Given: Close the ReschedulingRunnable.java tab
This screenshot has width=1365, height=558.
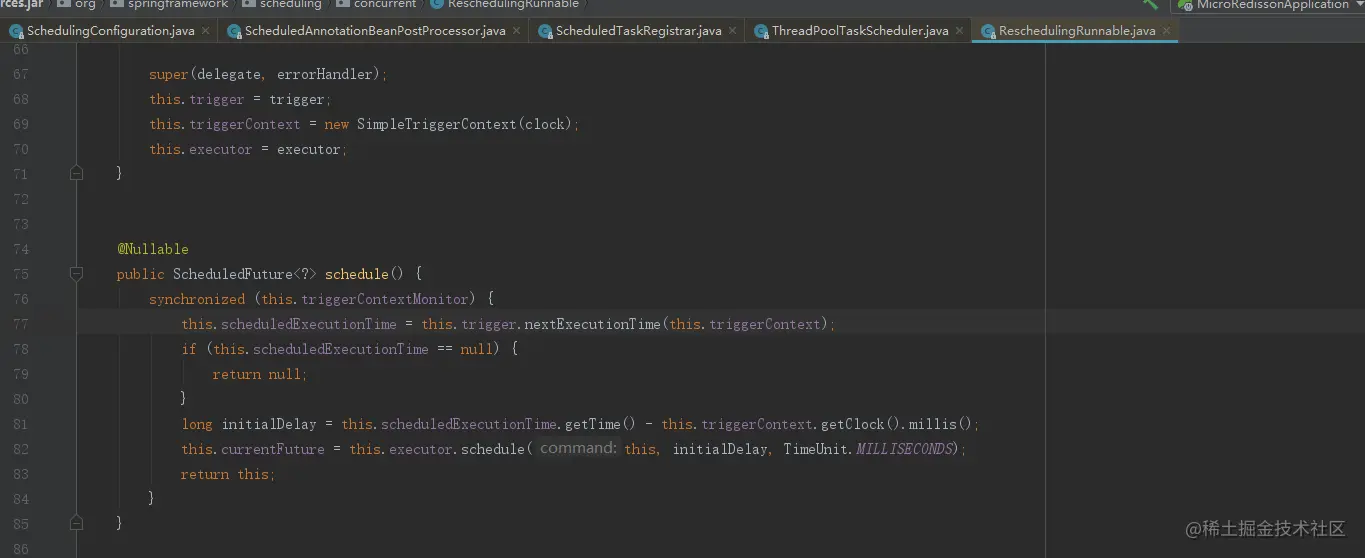Looking at the screenshot, I should click(x=1166, y=31).
